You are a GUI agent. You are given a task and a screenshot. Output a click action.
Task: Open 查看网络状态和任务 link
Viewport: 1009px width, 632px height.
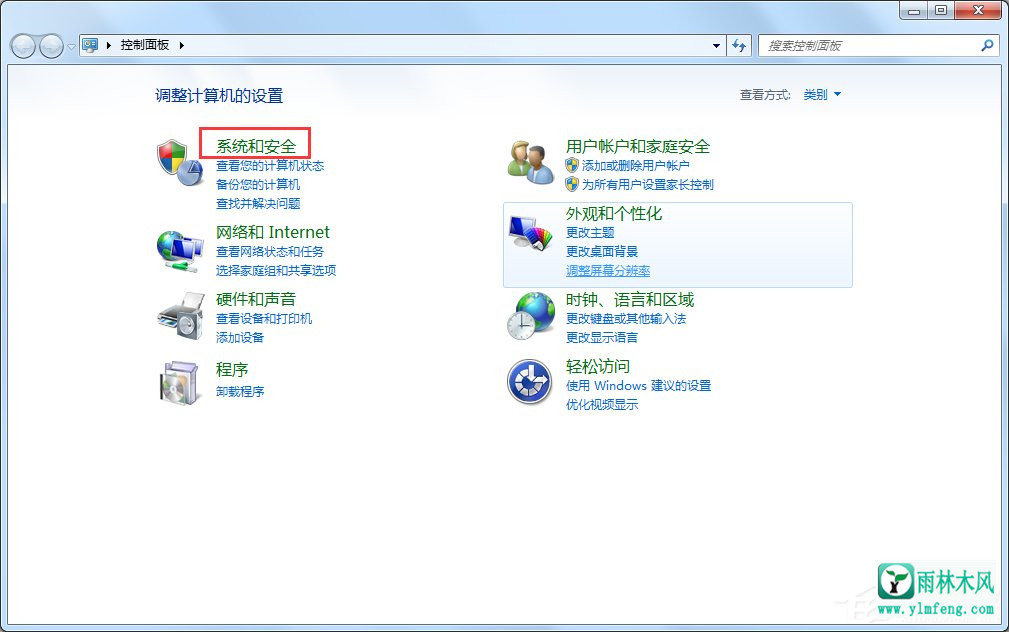click(x=270, y=252)
